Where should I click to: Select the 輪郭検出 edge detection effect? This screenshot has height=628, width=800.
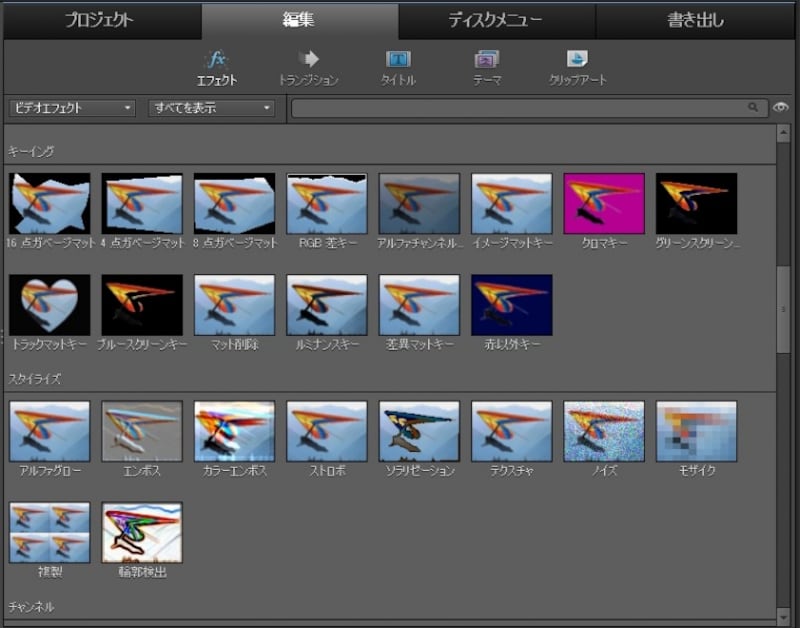tap(142, 532)
